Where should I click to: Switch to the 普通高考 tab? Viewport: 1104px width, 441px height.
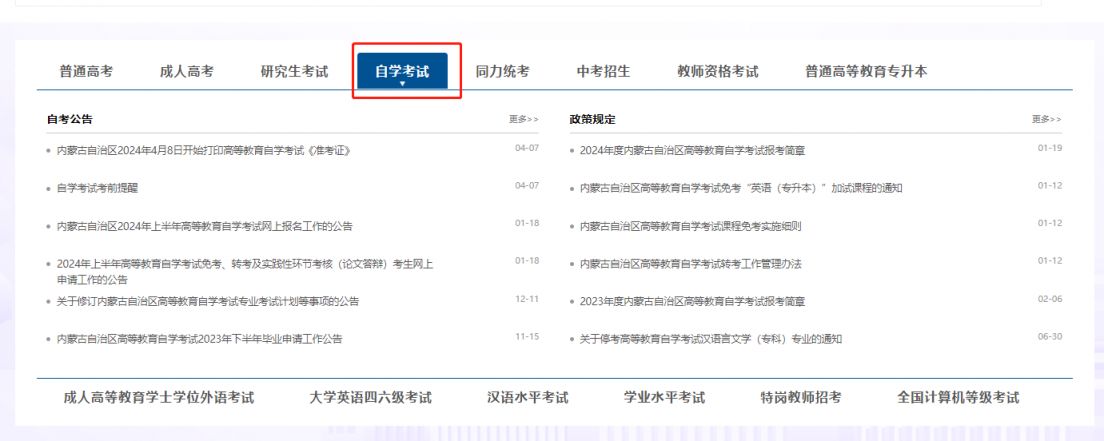86,71
